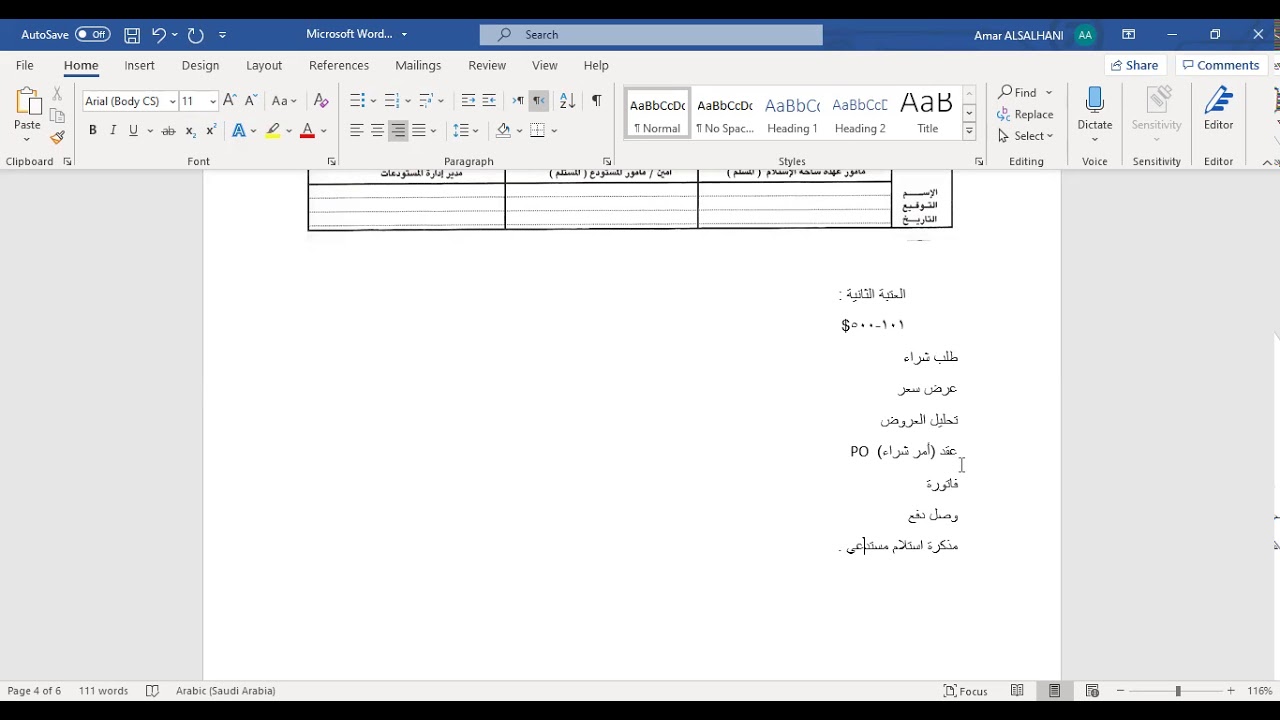Increase paragraph indent
This screenshot has width=1280, height=720.
489,101
